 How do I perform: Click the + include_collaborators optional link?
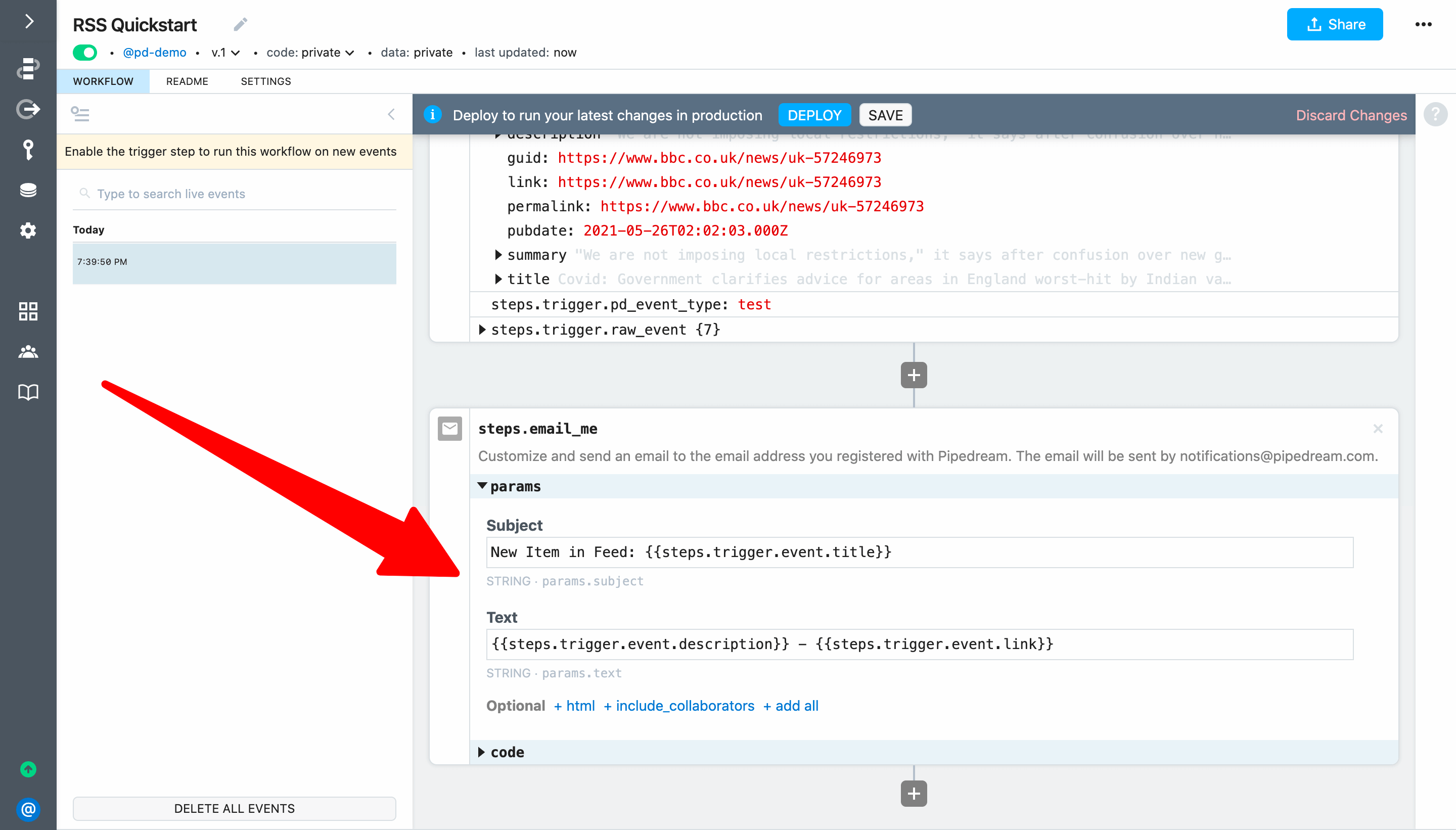click(678, 706)
